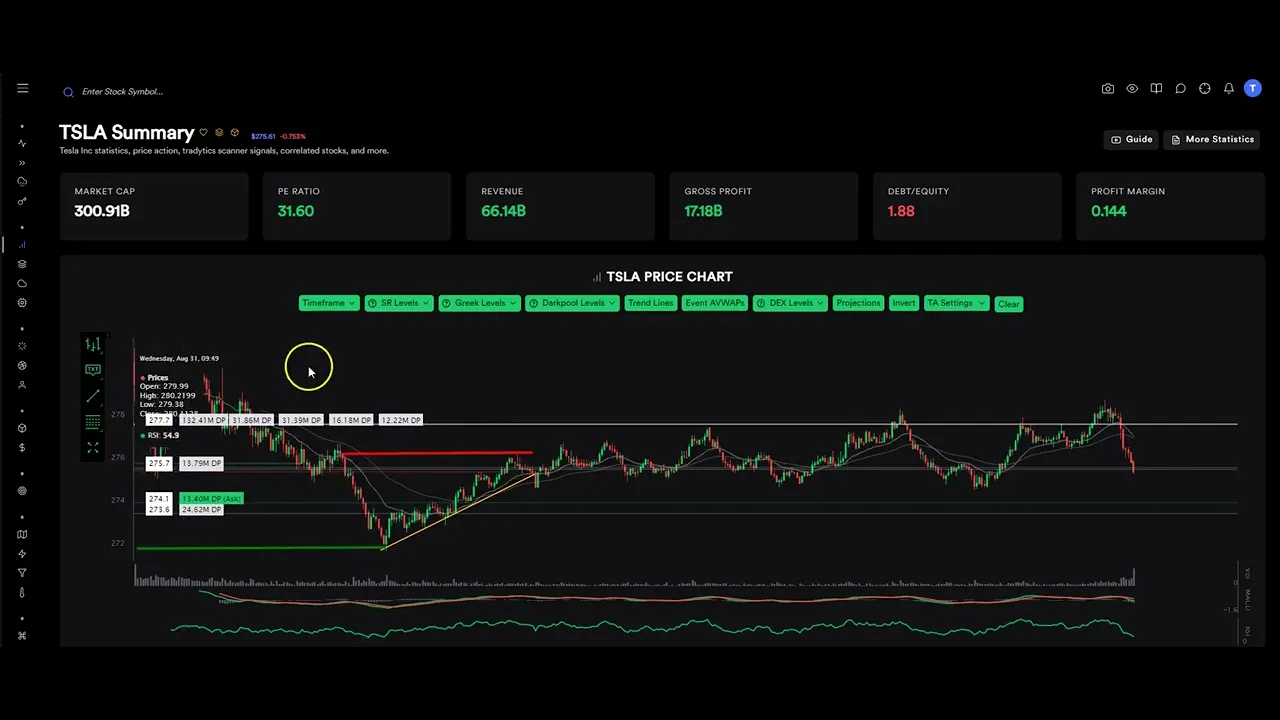Click the 13.40M DP (Ask) green label
This screenshot has width=1280, height=720.
click(x=211, y=498)
